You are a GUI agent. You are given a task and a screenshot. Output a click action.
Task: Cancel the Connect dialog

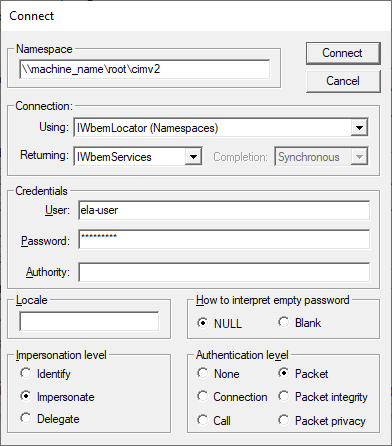click(x=343, y=81)
